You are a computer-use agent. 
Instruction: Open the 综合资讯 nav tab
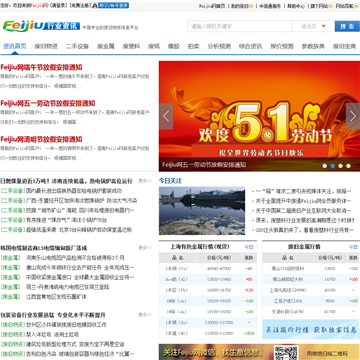[250, 46]
